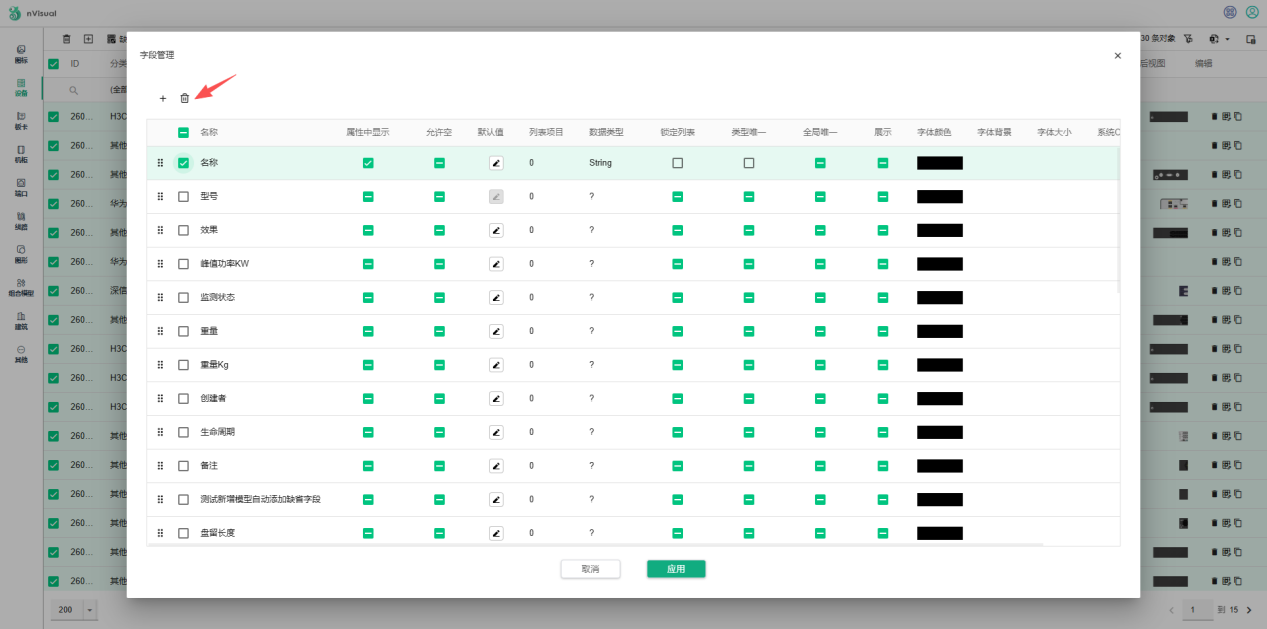Click the 盘留长度 field name
Image resolution: width=1267 pixels, height=629 pixels.
[217, 533]
